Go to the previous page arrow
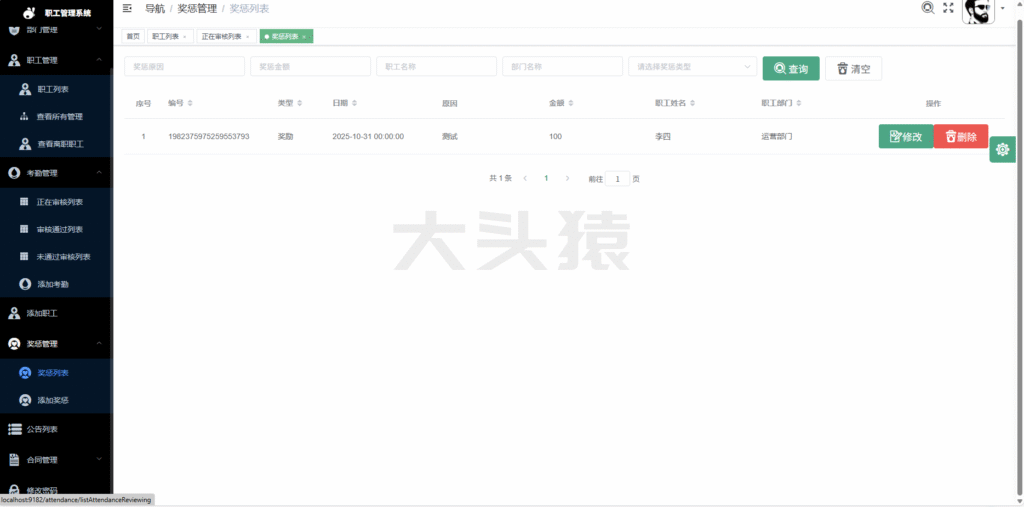 pos(525,178)
